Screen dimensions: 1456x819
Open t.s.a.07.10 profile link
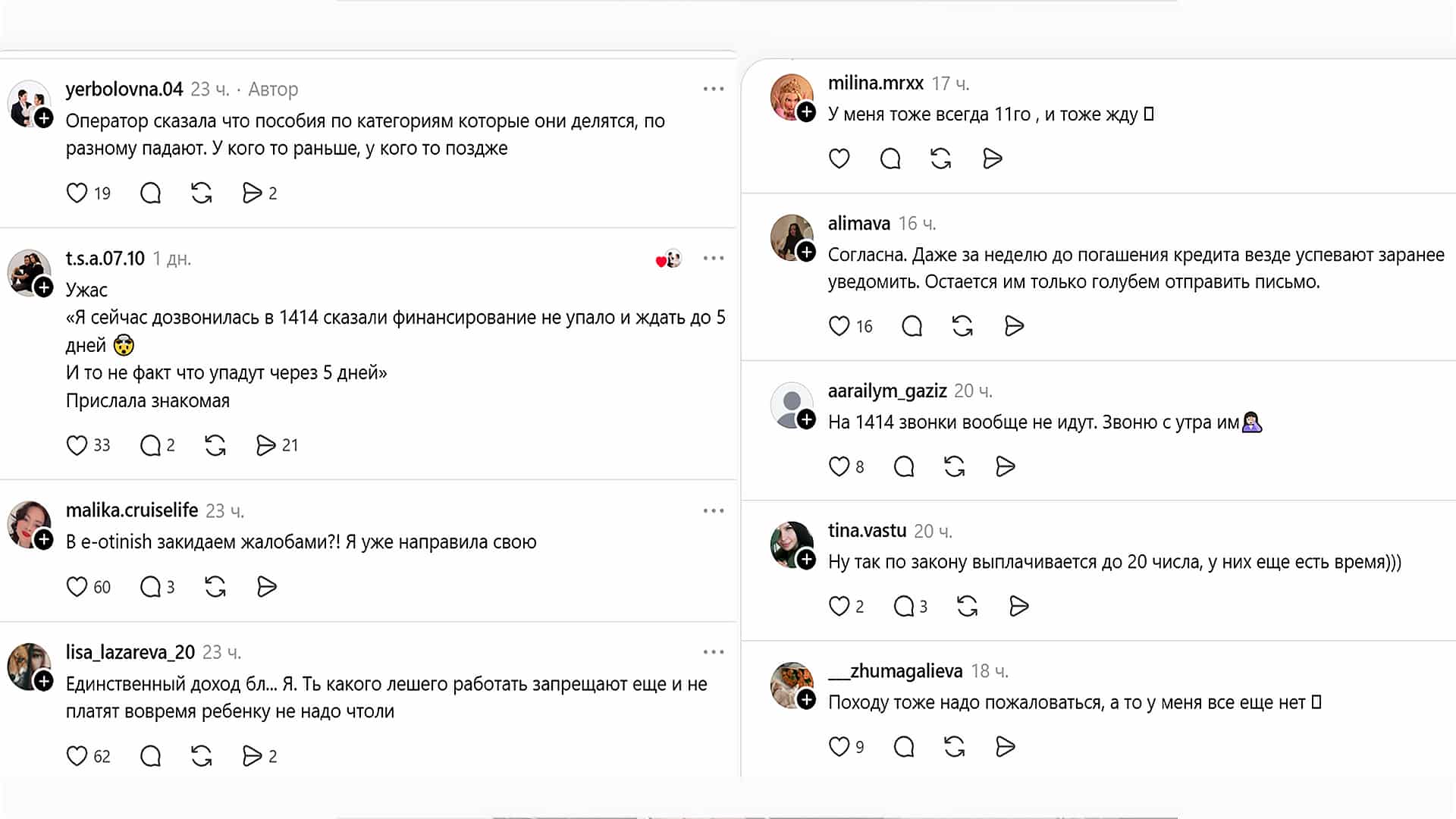(105, 259)
